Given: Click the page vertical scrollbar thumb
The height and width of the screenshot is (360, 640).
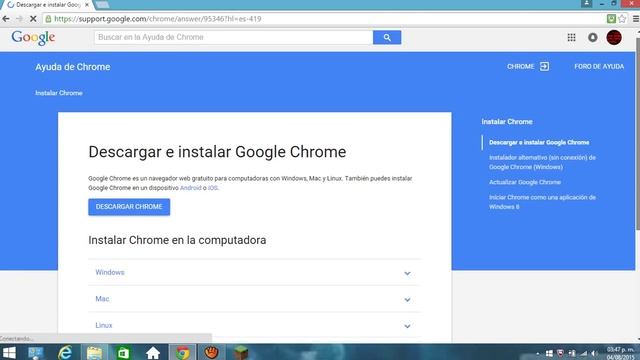Looking at the screenshot, I should coord(637,135).
